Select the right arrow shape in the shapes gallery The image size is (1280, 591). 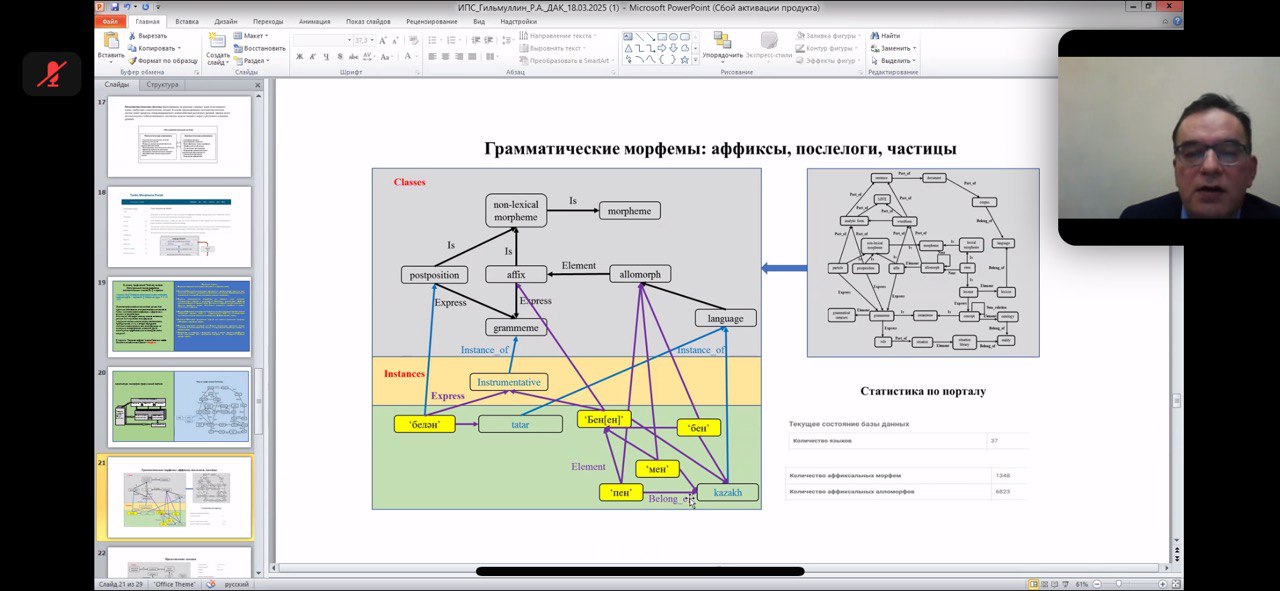coord(661,48)
